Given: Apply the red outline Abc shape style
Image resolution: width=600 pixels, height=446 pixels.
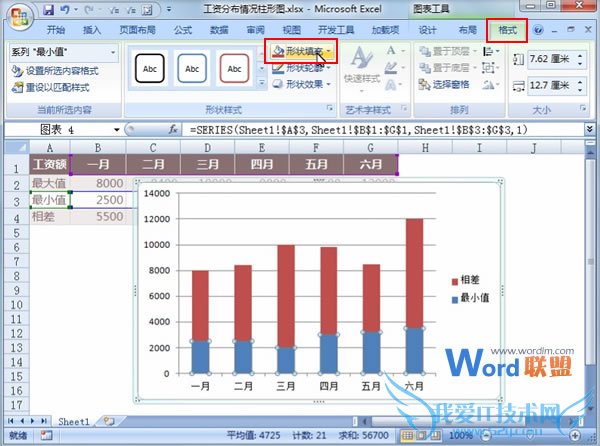Looking at the screenshot, I should click(234, 69).
